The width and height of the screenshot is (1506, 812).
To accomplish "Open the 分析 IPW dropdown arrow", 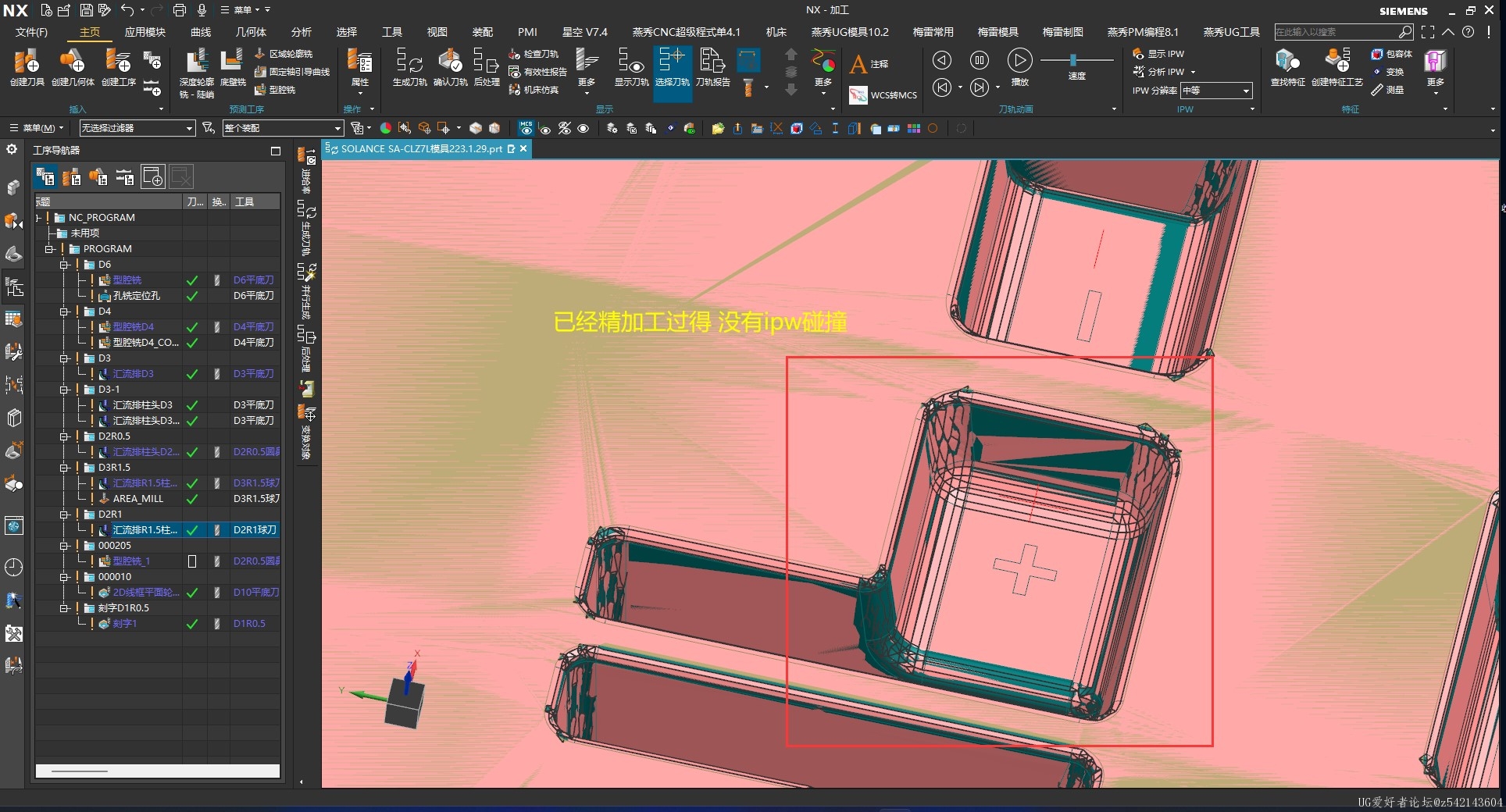I will pyautogui.click(x=1193, y=72).
